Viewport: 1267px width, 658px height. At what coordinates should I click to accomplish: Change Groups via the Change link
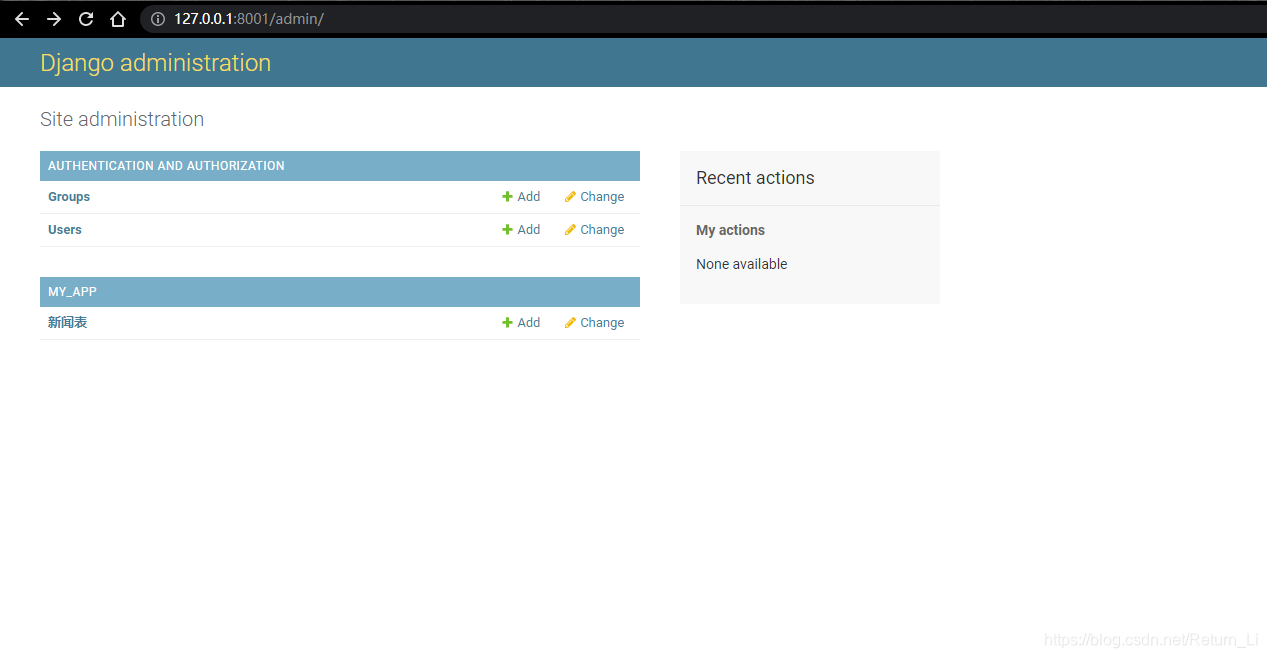click(602, 197)
